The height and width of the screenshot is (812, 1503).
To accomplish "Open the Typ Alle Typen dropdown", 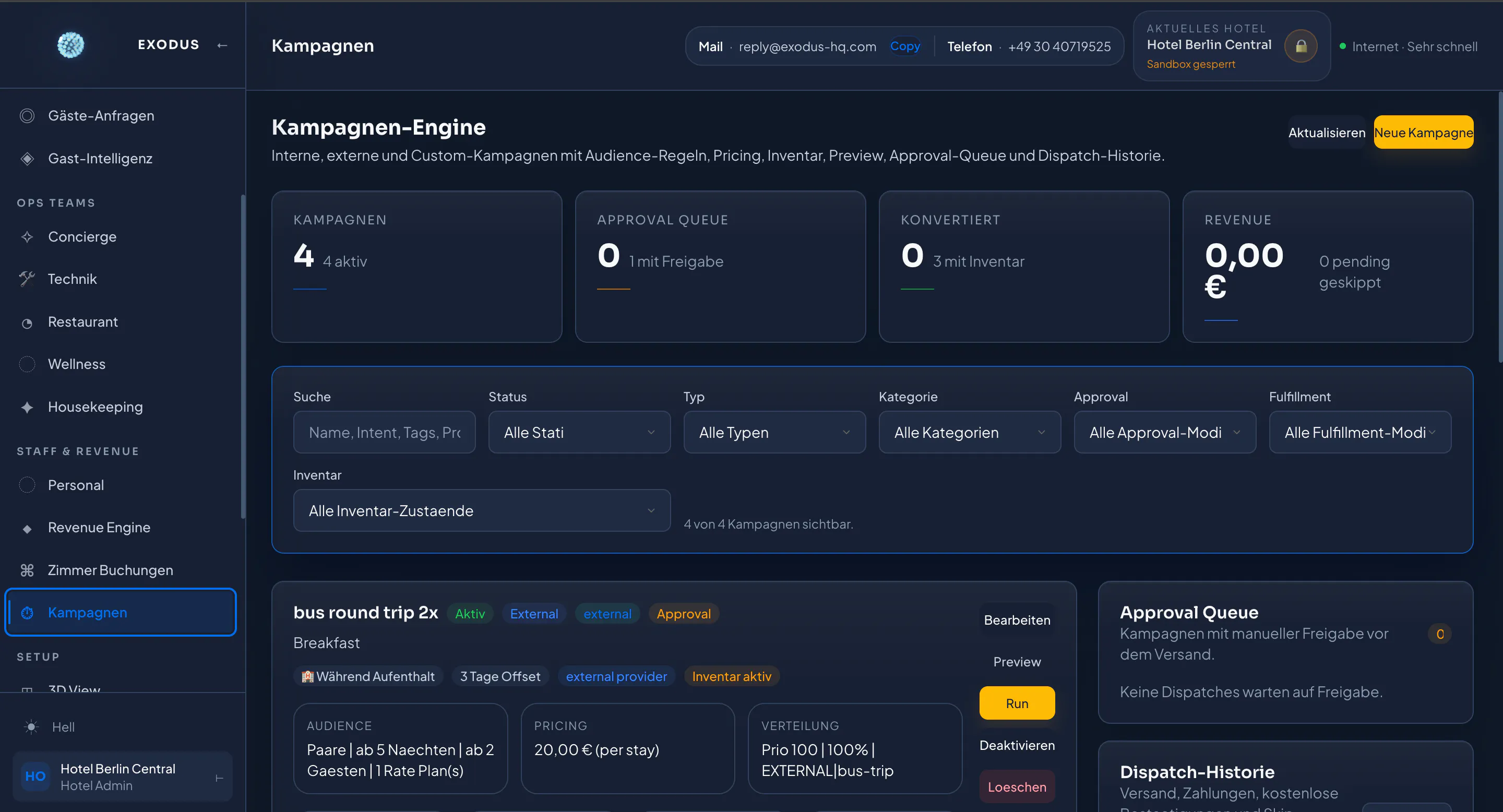I will pos(774,432).
